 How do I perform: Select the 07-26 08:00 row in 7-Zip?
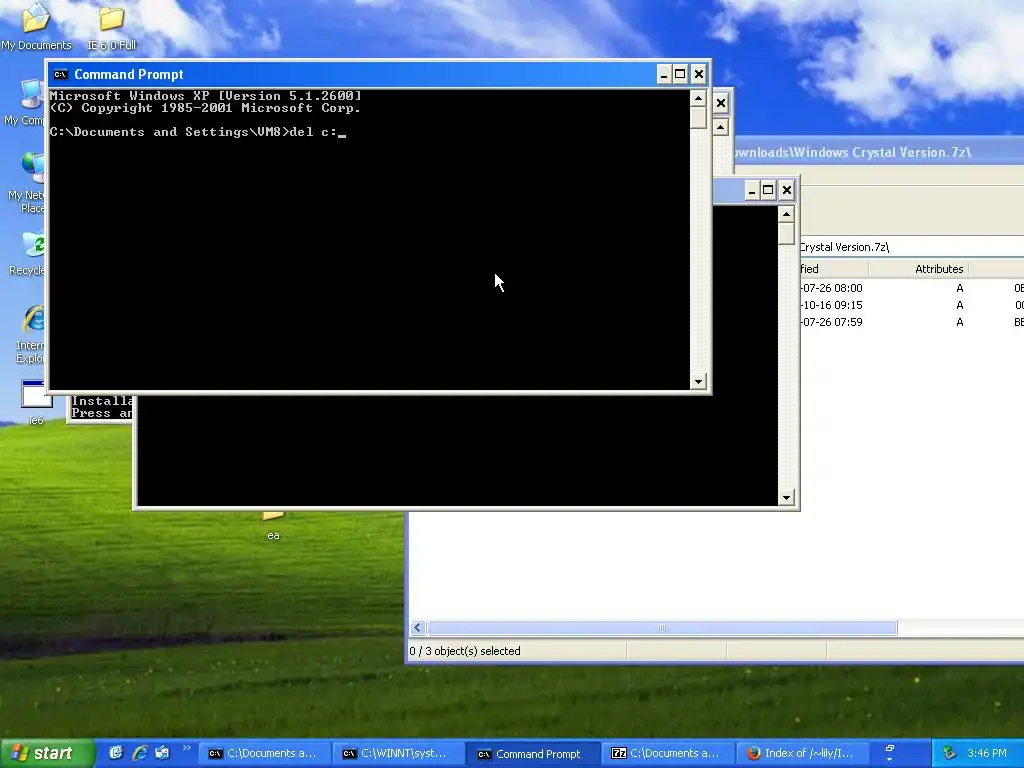(x=912, y=288)
